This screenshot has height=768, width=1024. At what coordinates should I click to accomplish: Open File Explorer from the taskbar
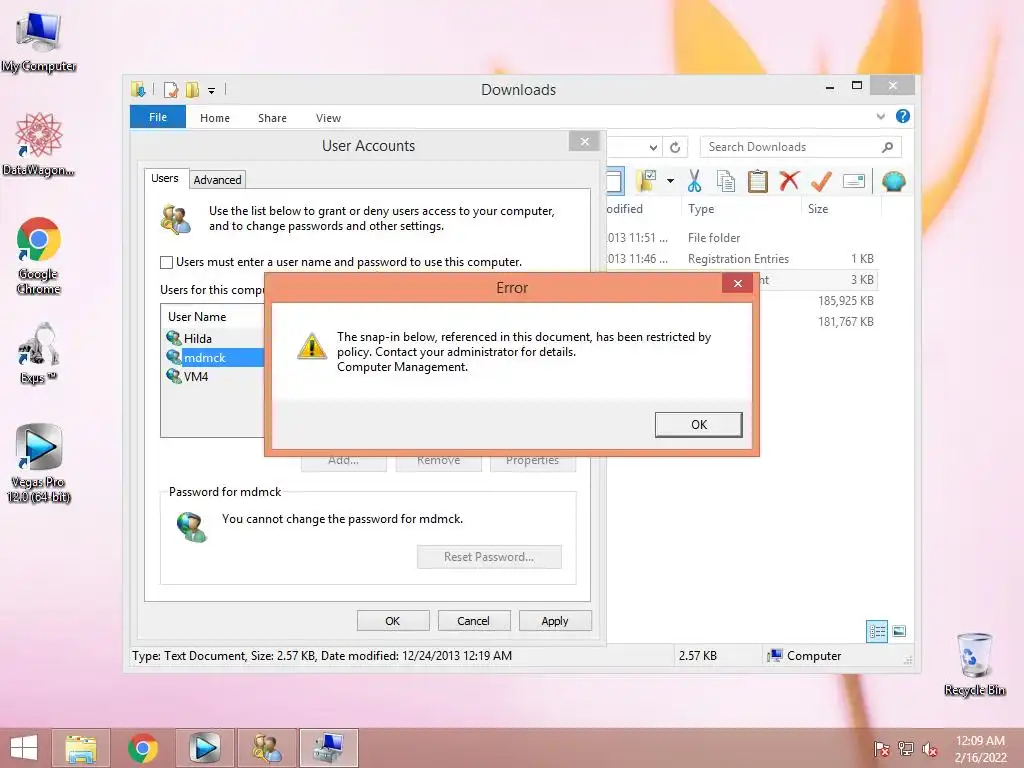[80, 748]
